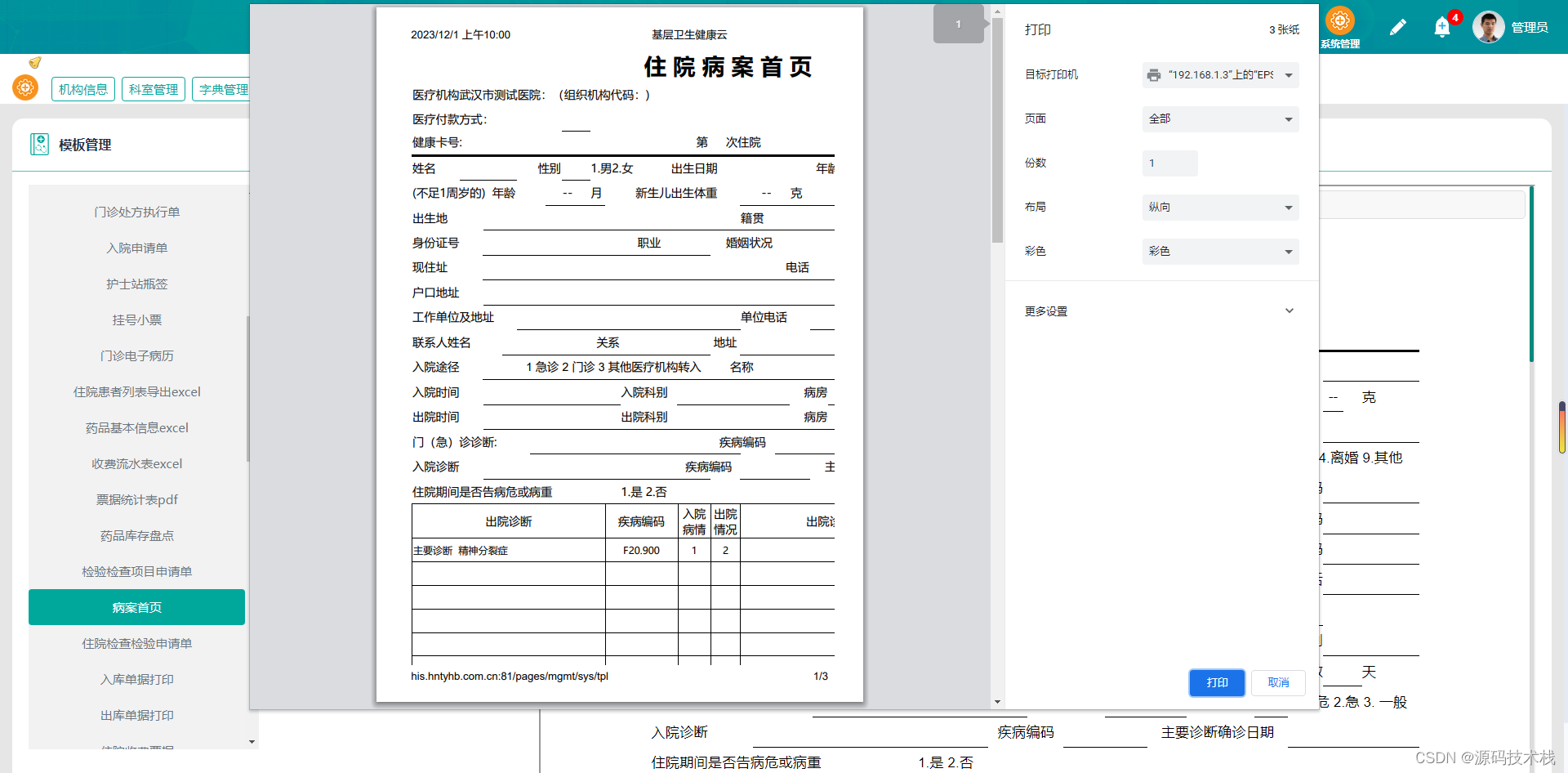Select 护士站瓶签 template
Image resolution: width=1568 pixels, height=773 pixels.
tap(137, 284)
